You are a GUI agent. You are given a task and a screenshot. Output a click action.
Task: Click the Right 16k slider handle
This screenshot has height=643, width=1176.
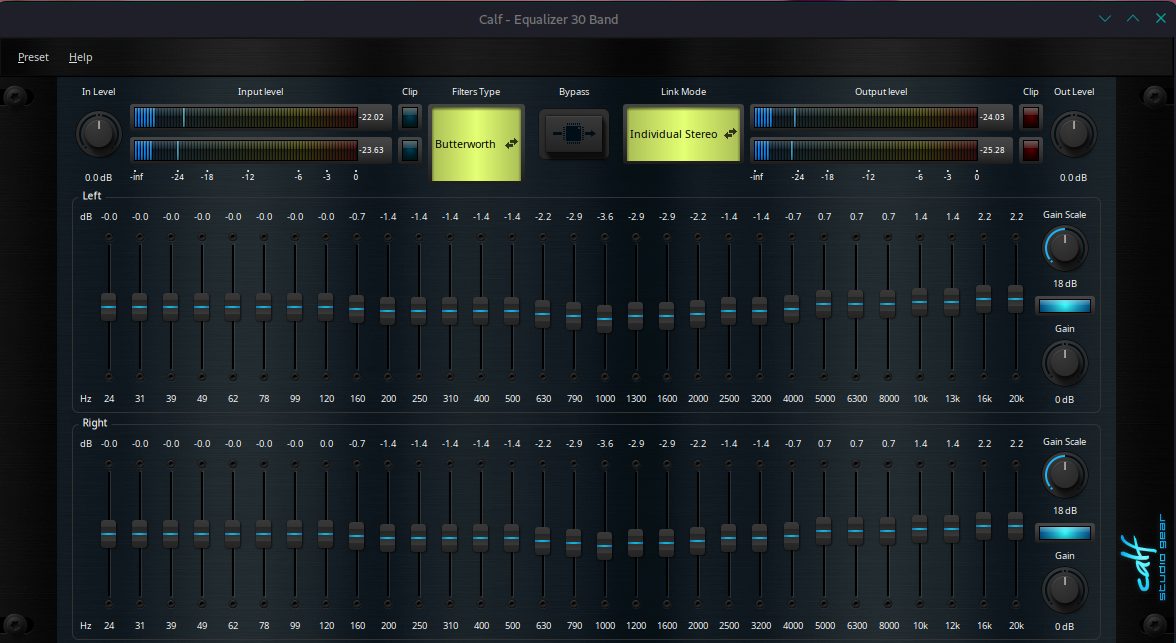983,526
